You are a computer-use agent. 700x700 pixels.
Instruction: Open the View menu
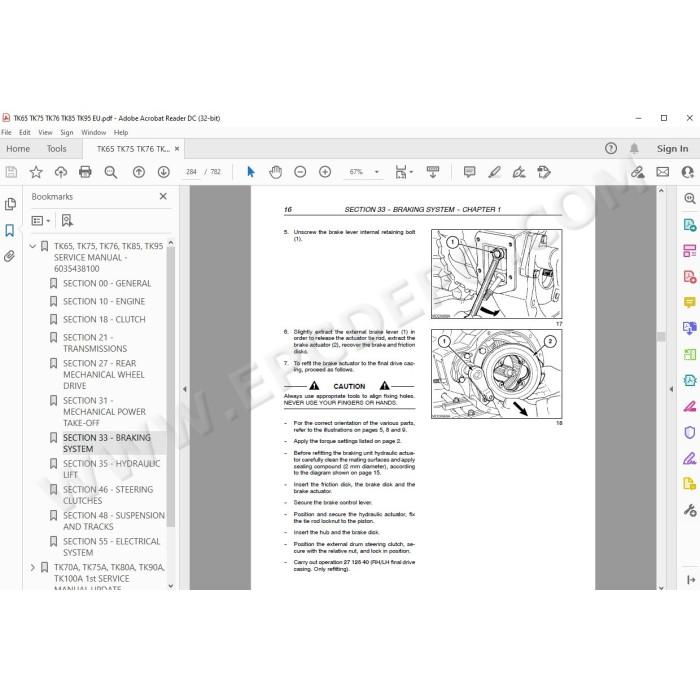click(x=45, y=133)
